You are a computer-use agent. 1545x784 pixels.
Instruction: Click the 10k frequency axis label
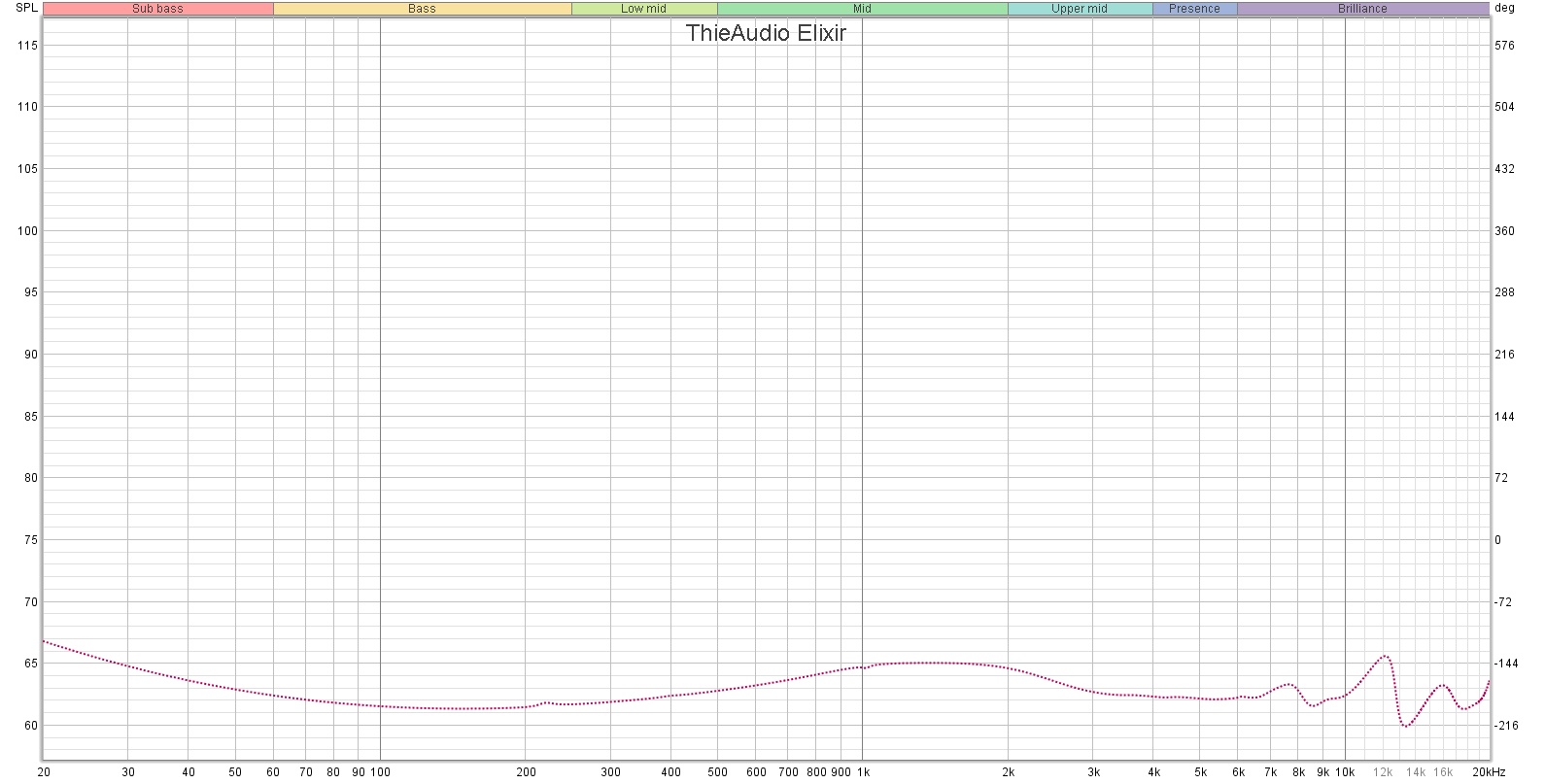coord(1345,772)
